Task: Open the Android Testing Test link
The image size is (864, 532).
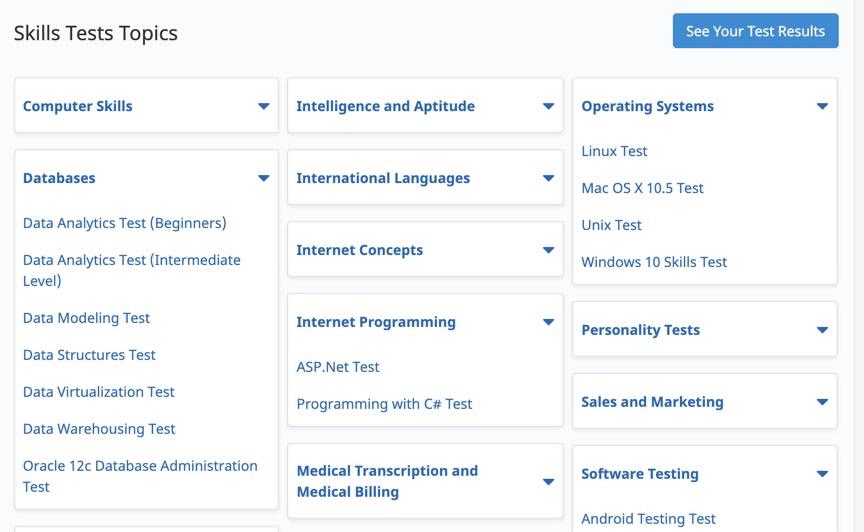Action: point(648,519)
